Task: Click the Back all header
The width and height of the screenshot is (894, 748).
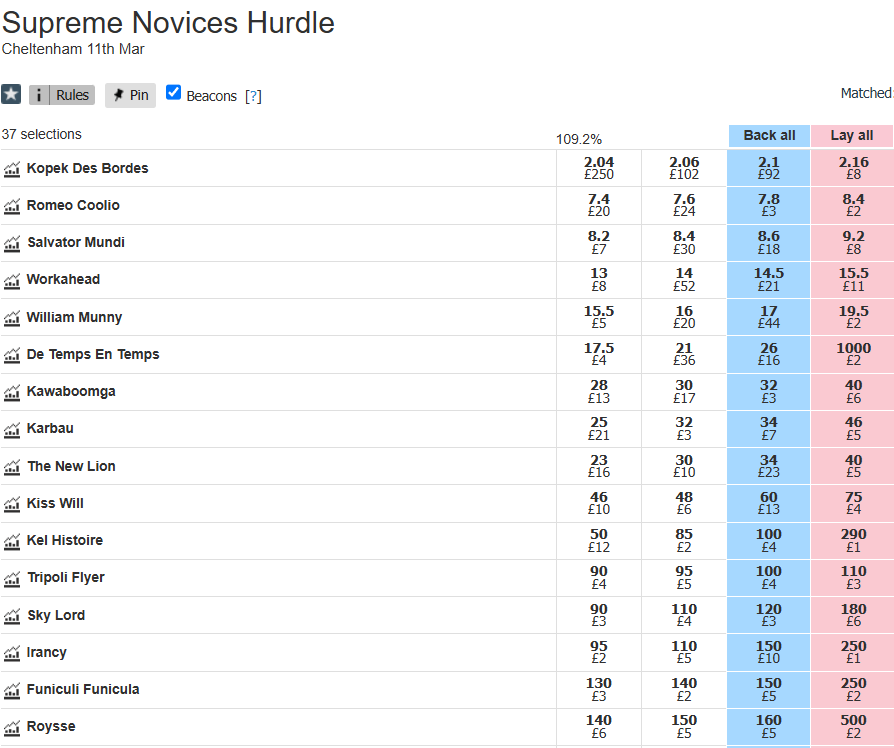Action: (769, 135)
